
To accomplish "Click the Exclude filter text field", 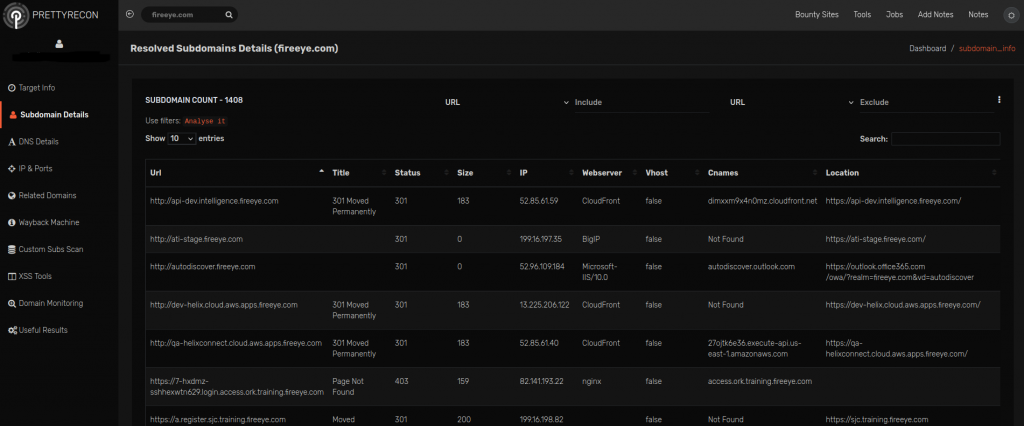I will (927, 103).
